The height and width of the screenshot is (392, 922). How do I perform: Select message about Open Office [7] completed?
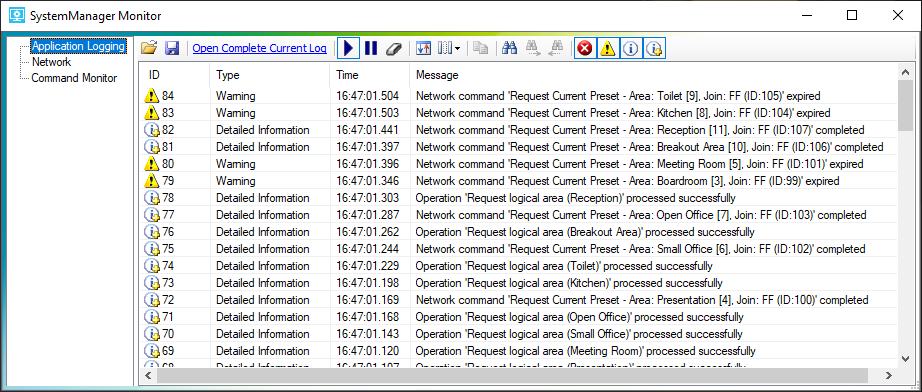click(x=641, y=215)
